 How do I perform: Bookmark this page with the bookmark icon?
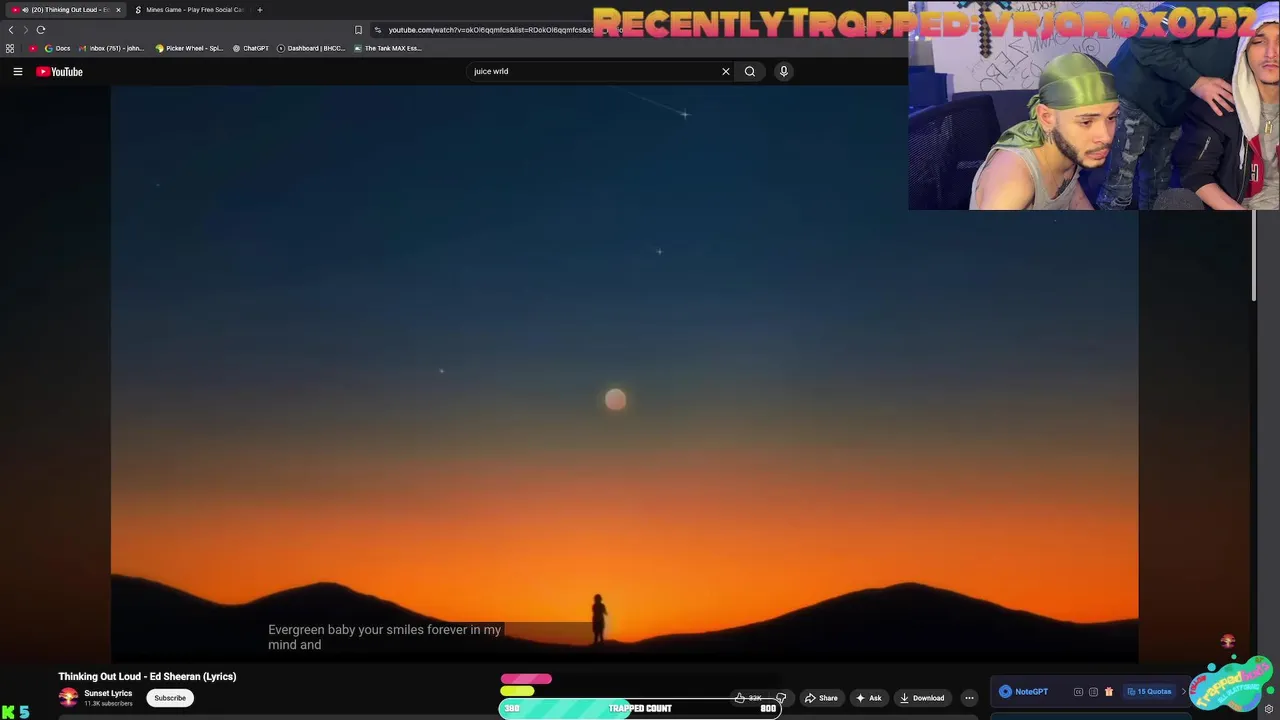tap(358, 29)
